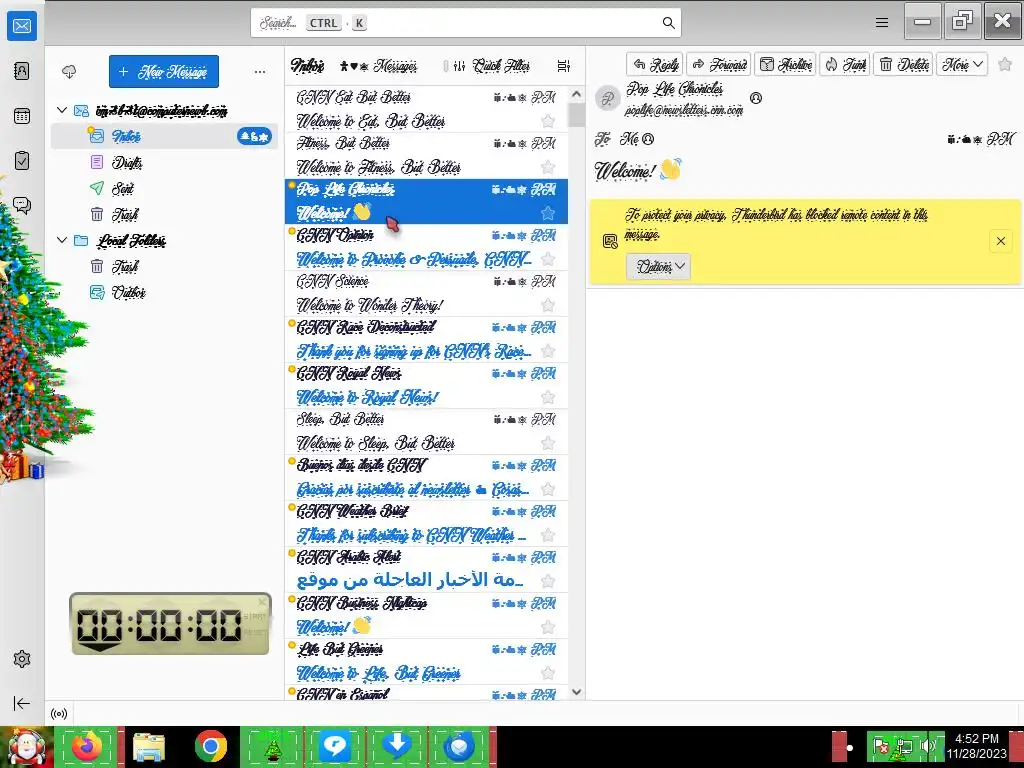
Task: Dismiss the remote content privacy bar
Action: coord(1000,241)
